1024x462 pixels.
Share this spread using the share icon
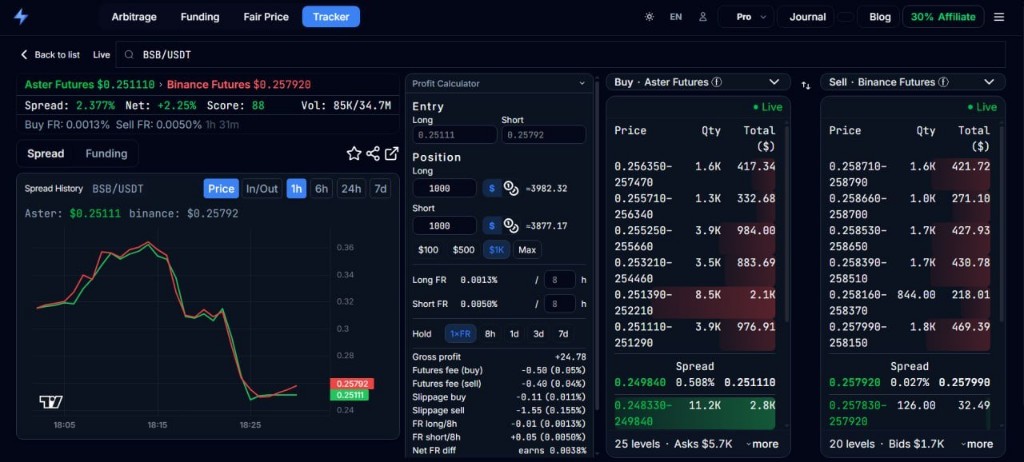click(x=373, y=154)
